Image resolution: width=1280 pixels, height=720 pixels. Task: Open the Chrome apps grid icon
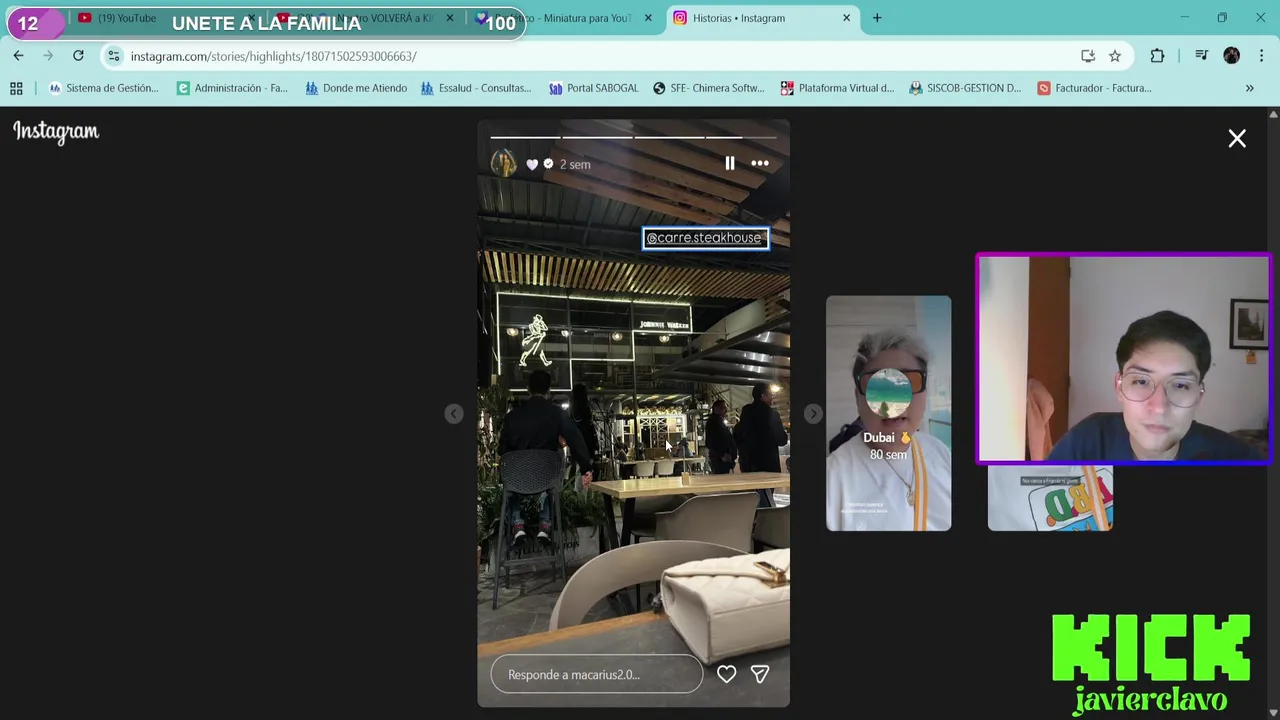tap(16, 88)
